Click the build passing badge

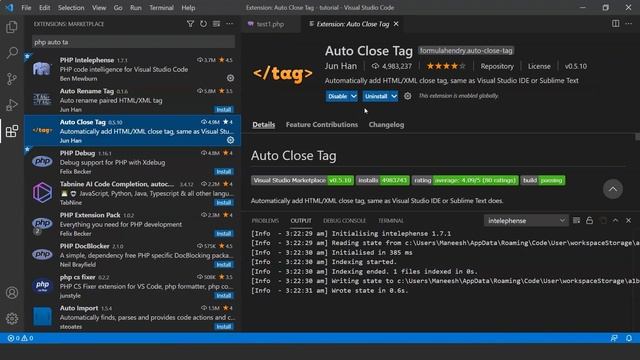coord(543,180)
